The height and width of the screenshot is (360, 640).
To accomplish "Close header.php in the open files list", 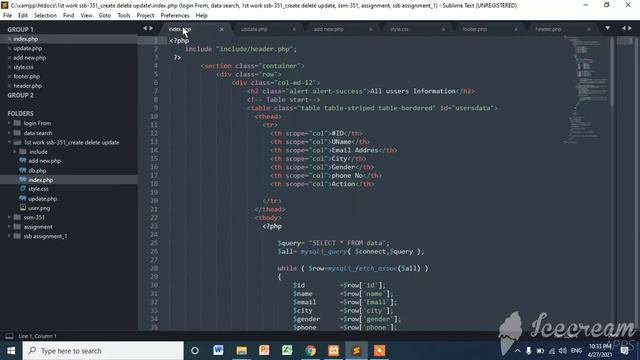I will [9, 86].
